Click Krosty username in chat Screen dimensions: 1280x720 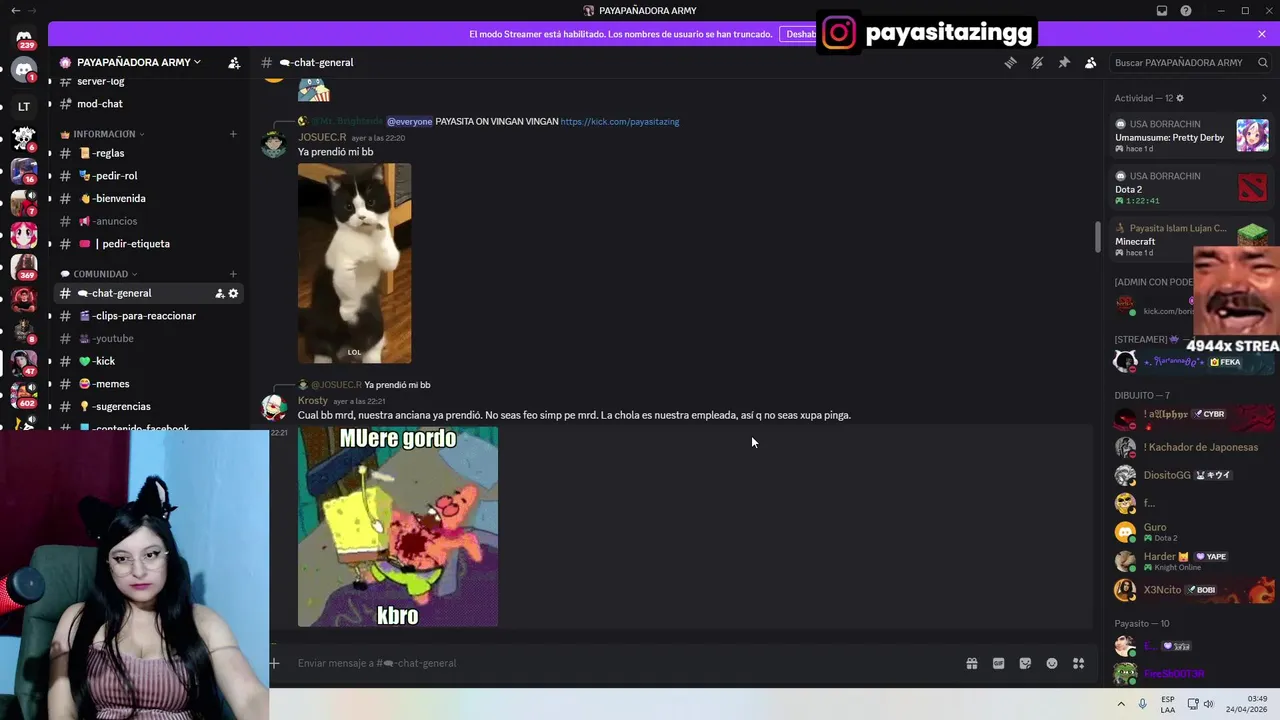coord(313,401)
